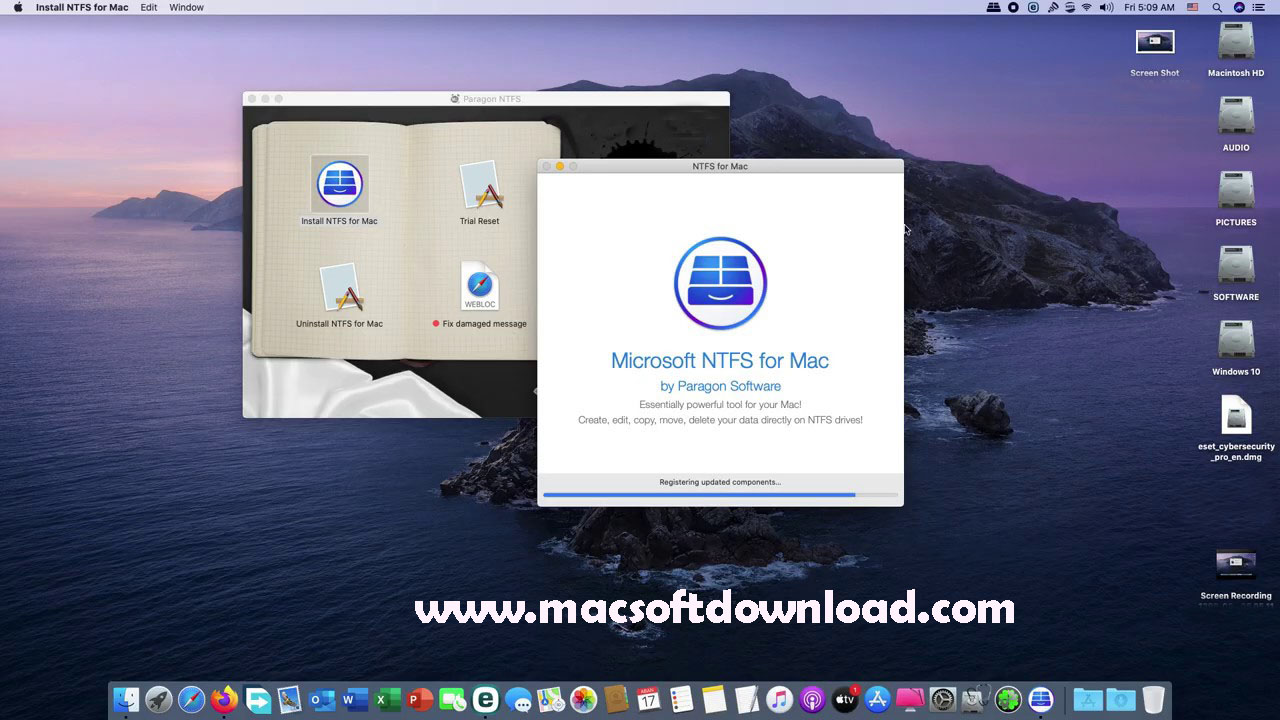This screenshot has height=720, width=1280.
Task: Click the NTFS for Mac installer logo
Action: pyautogui.click(x=720, y=284)
